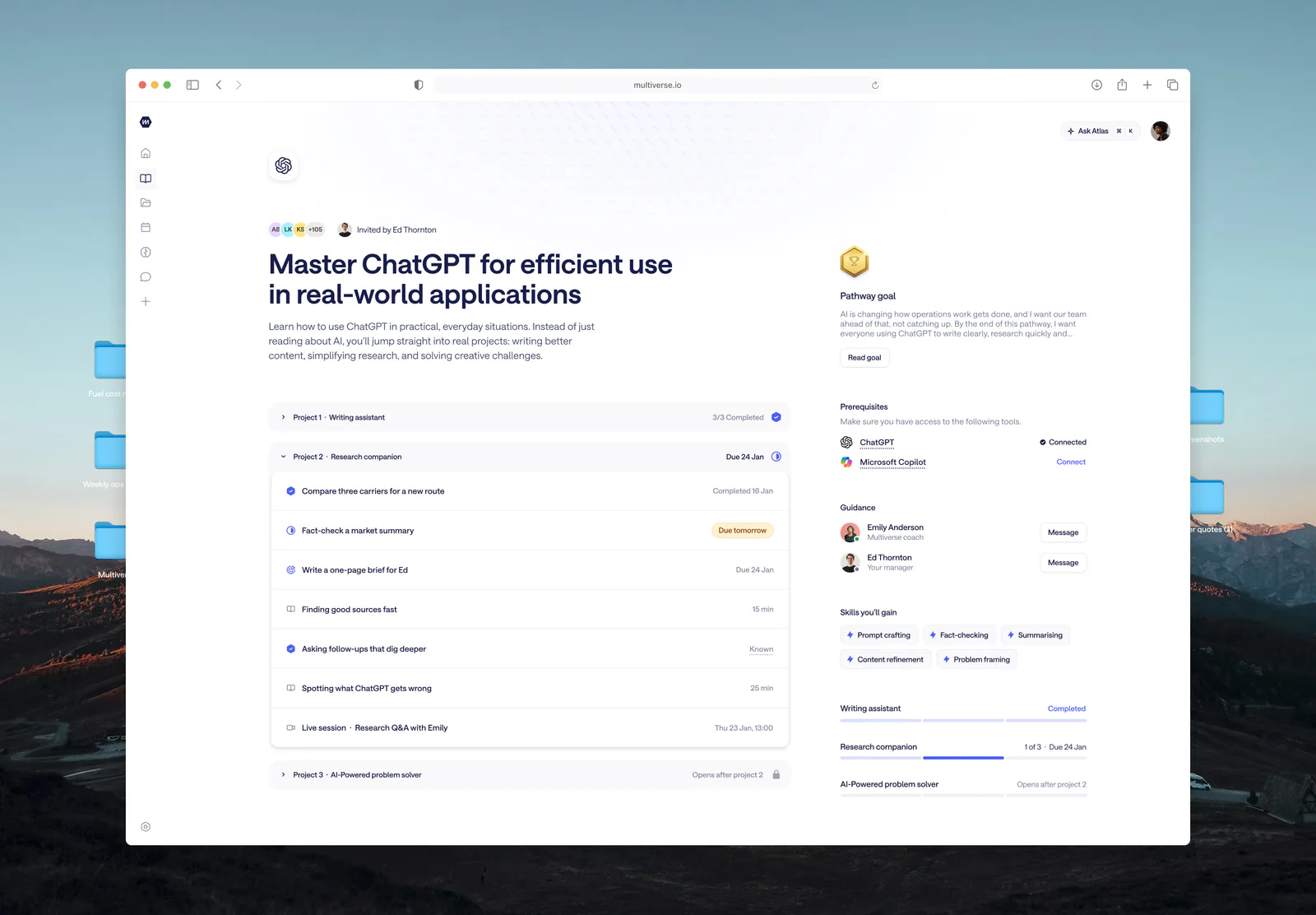The image size is (1316, 915).
Task: Message Ed Thornton
Action: click(x=1063, y=563)
